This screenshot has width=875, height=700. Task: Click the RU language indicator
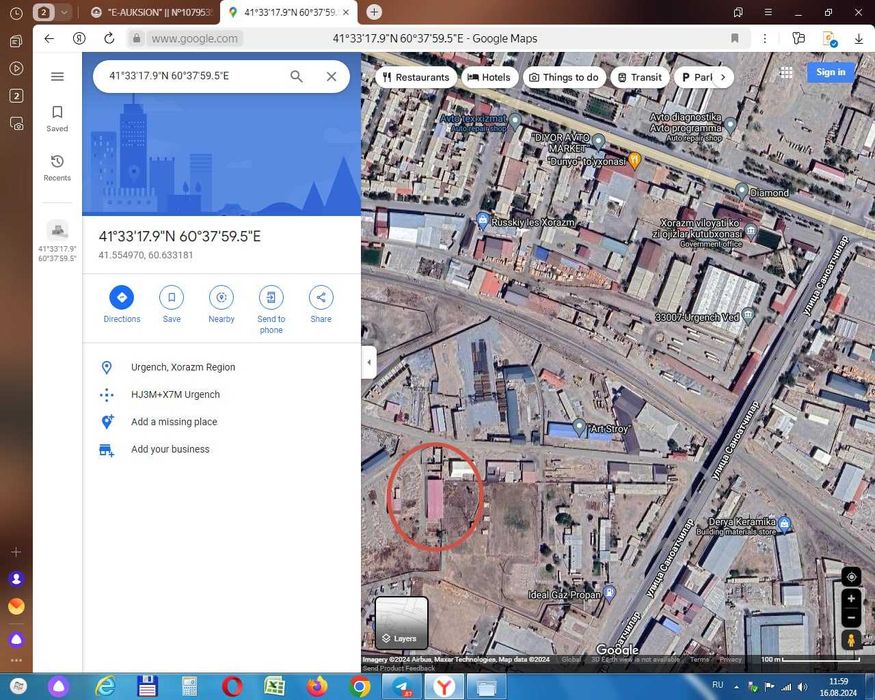click(718, 685)
